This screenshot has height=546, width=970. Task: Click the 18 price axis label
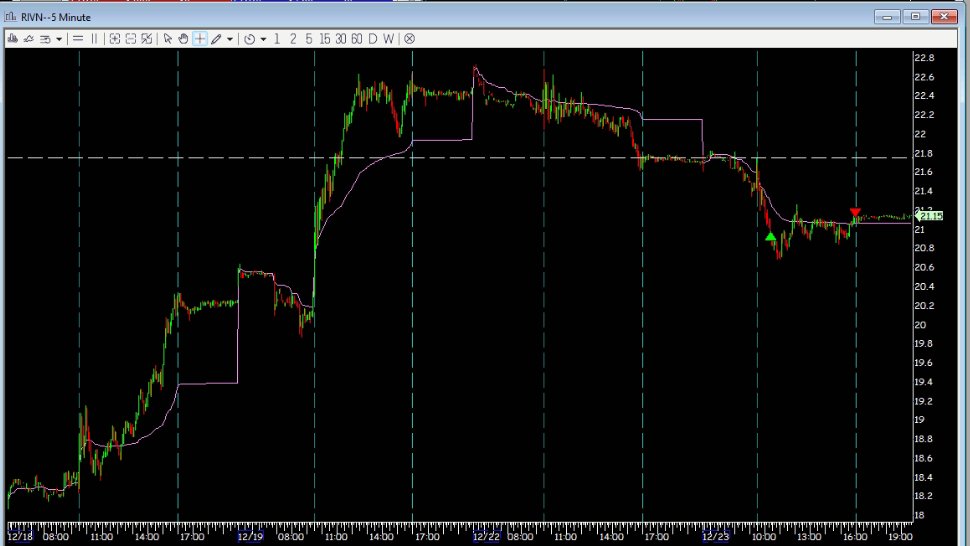[920, 515]
